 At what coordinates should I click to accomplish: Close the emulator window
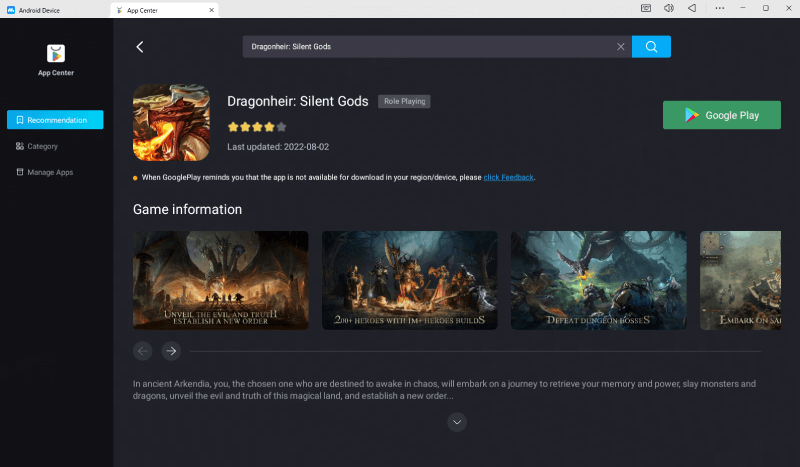click(789, 8)
